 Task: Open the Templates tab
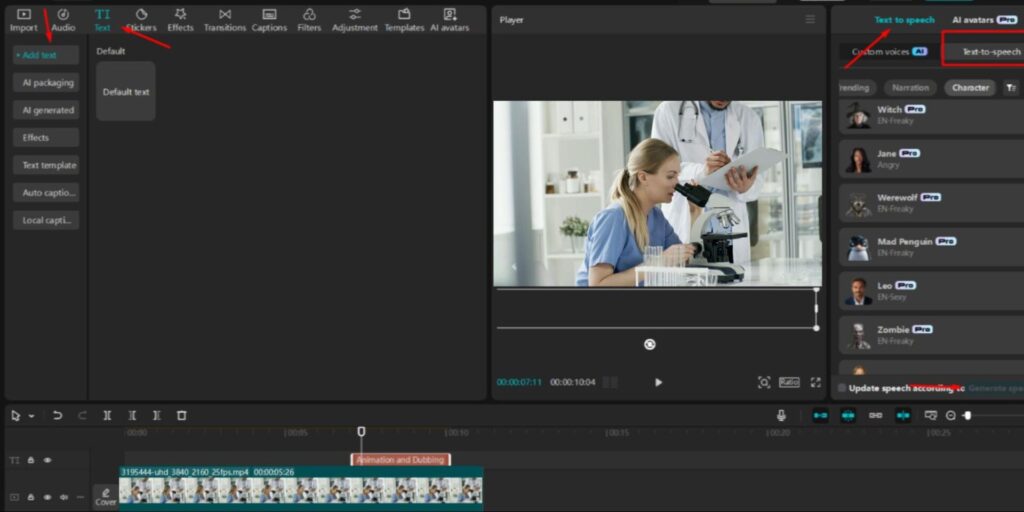click(404, 20)
